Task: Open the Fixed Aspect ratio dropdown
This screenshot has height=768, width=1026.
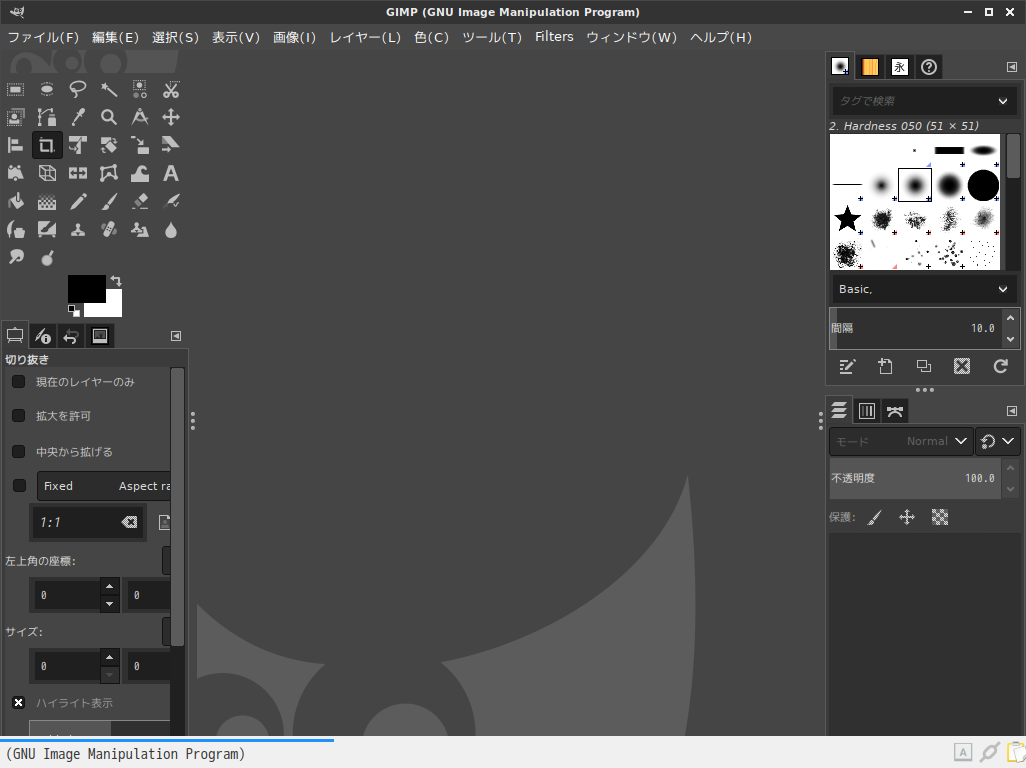Action: pyautogui.click(x=104, y=486)
